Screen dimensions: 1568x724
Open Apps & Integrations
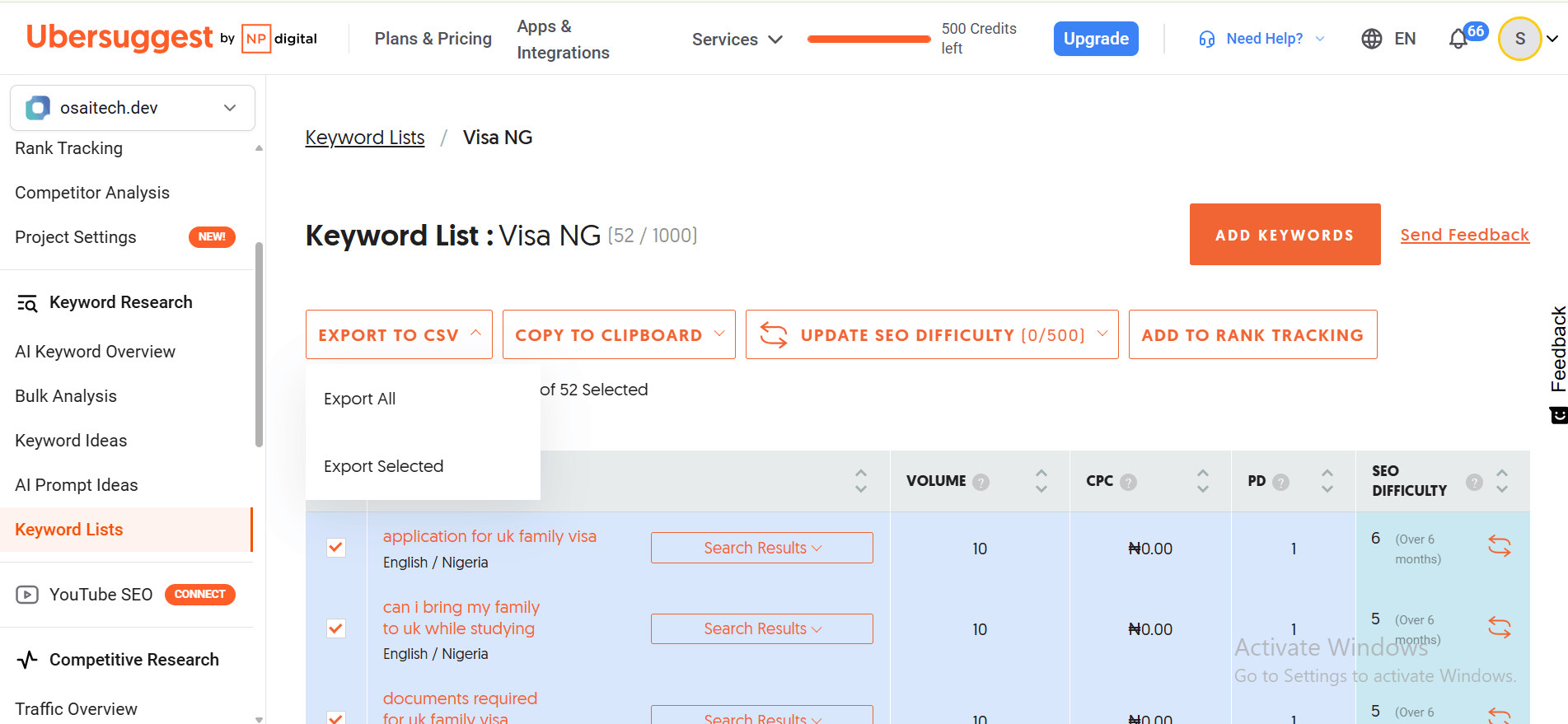563,40
